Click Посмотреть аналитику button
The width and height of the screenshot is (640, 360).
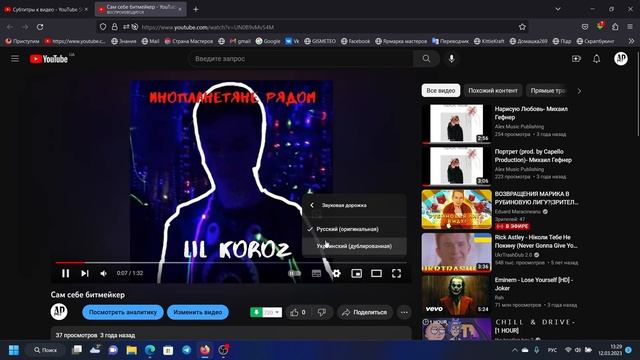pos(123,312)
